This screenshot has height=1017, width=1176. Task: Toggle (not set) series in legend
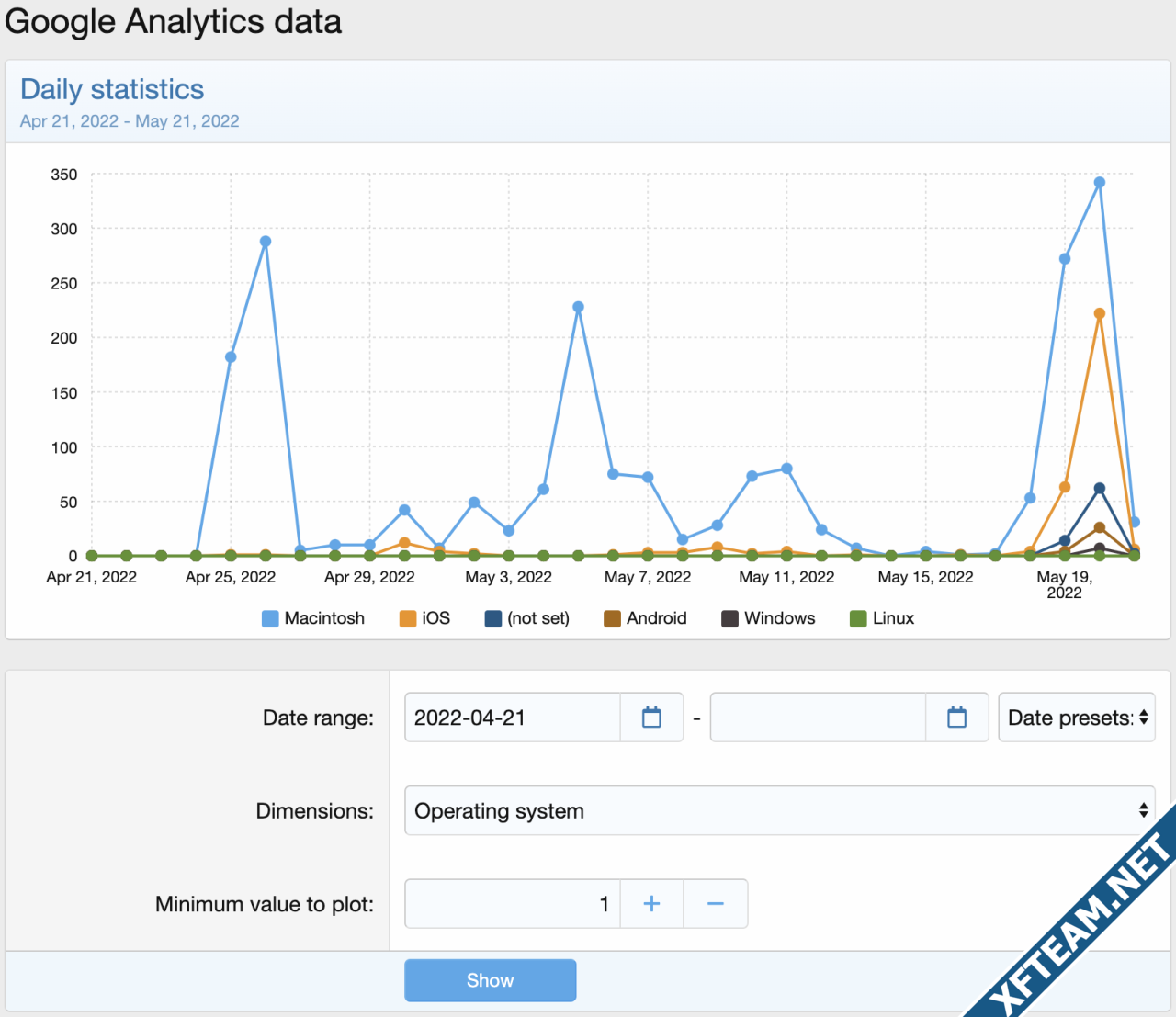coord(527,618)
